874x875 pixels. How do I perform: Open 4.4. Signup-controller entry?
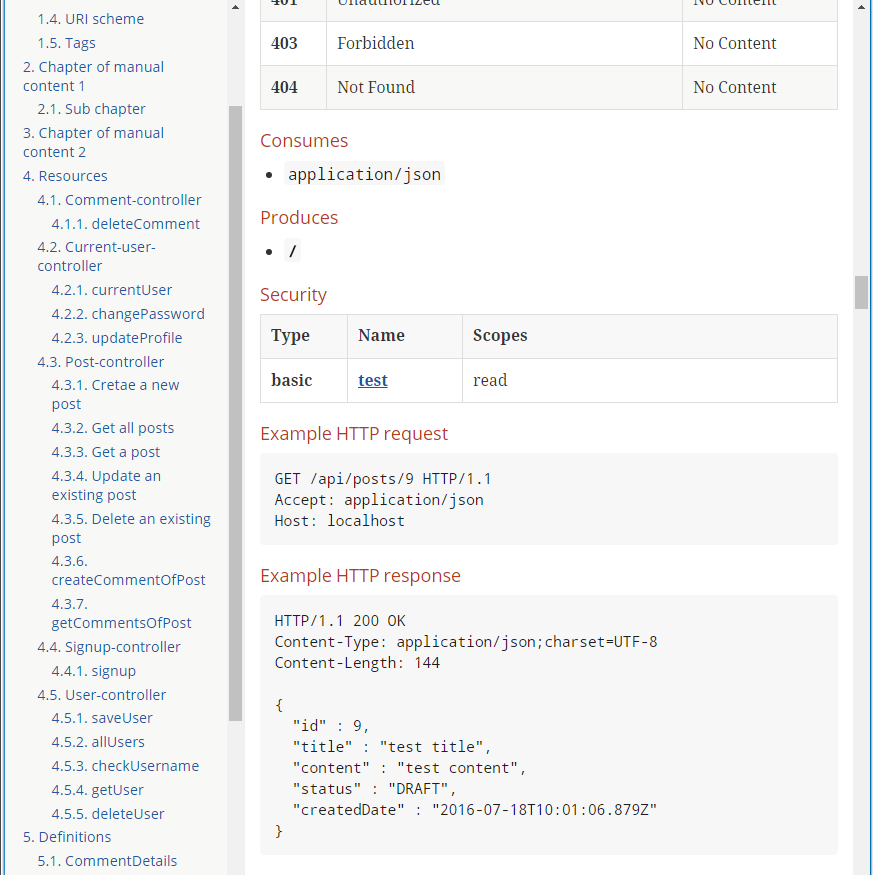109,647
